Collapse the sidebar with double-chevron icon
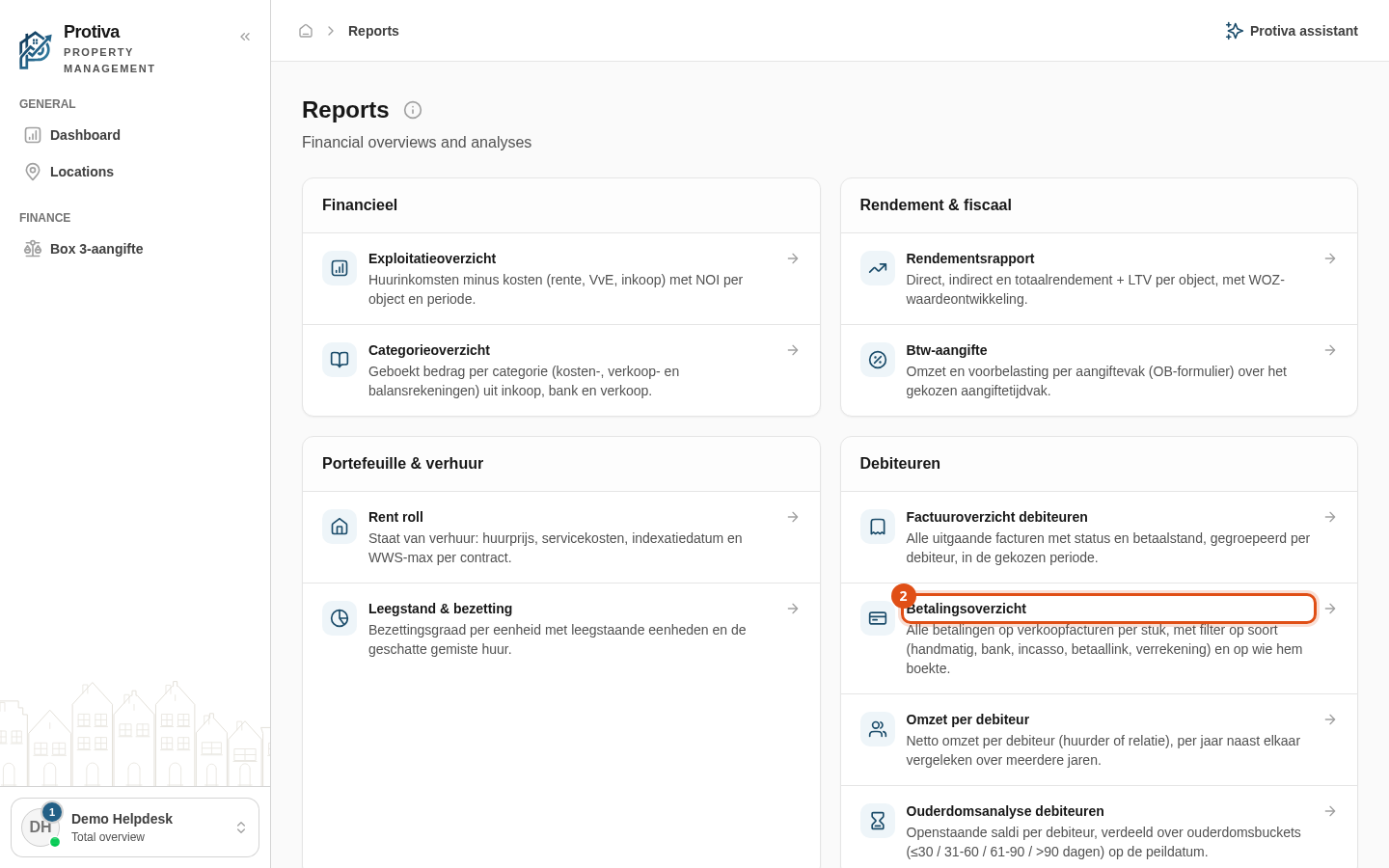This screenshot has width=1389, height=868. (245, 37)
